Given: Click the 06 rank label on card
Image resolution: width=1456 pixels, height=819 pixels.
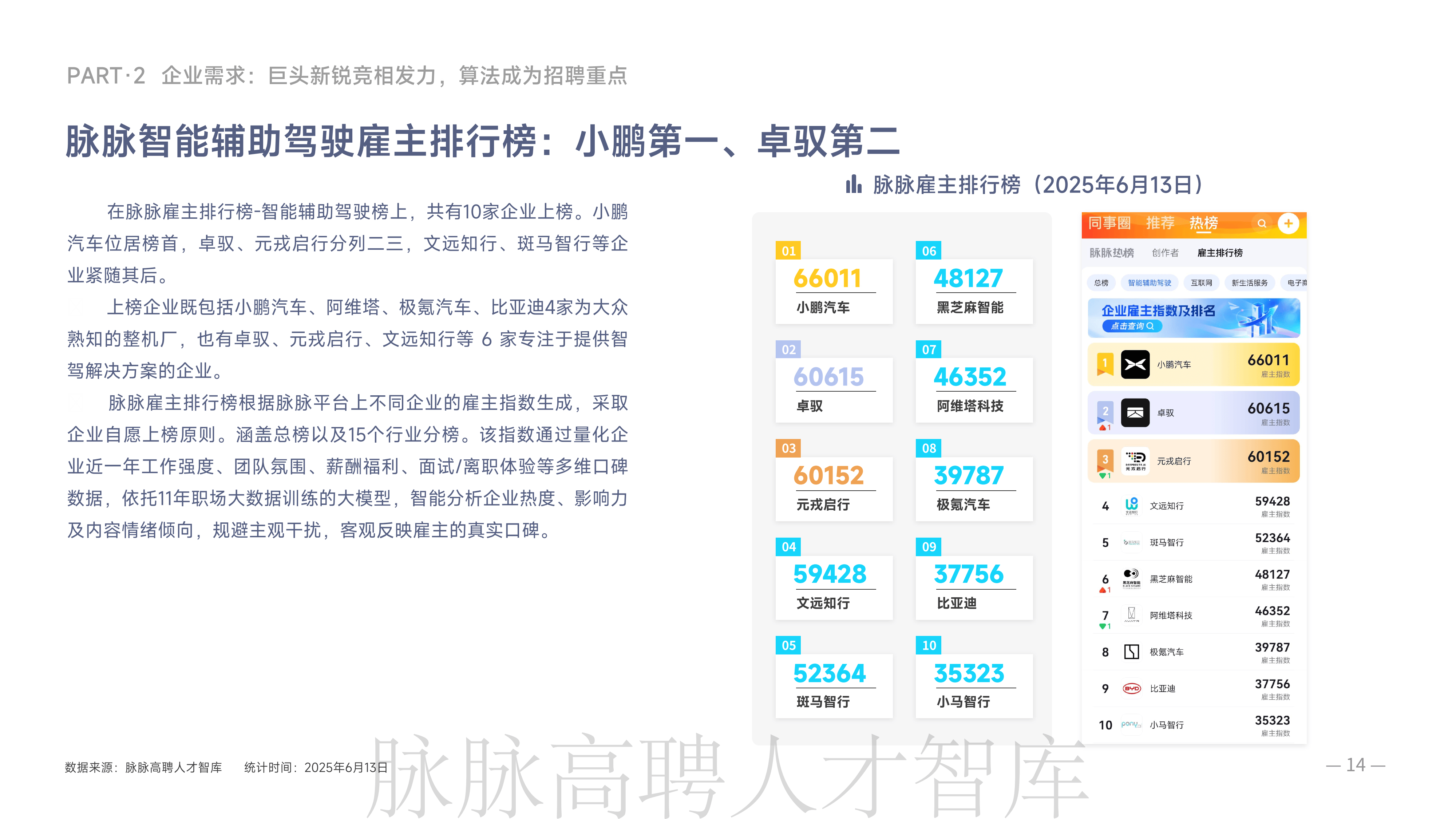Looking at the screenshot, I should pos(929,251).
